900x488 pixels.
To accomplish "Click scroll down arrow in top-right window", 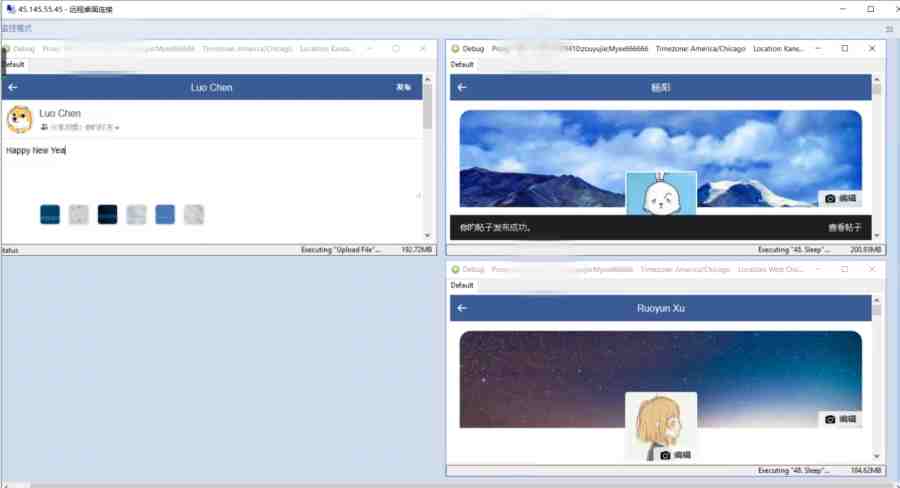I will pos(876,235).
